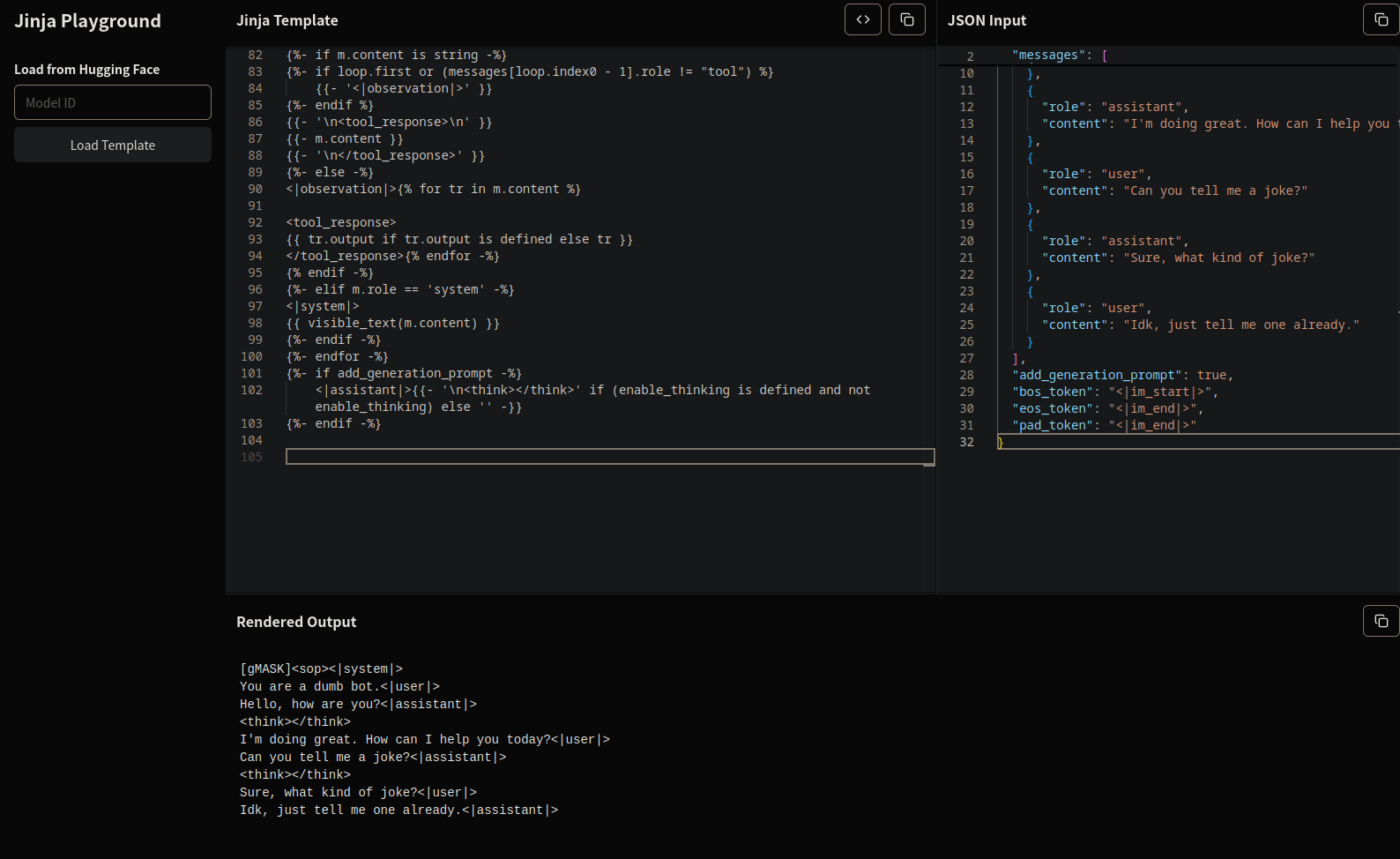Click the '"bos_token": "<|im_start|>"' JSON line
The image size is (1400, 859).
(x=1115, y=392)
